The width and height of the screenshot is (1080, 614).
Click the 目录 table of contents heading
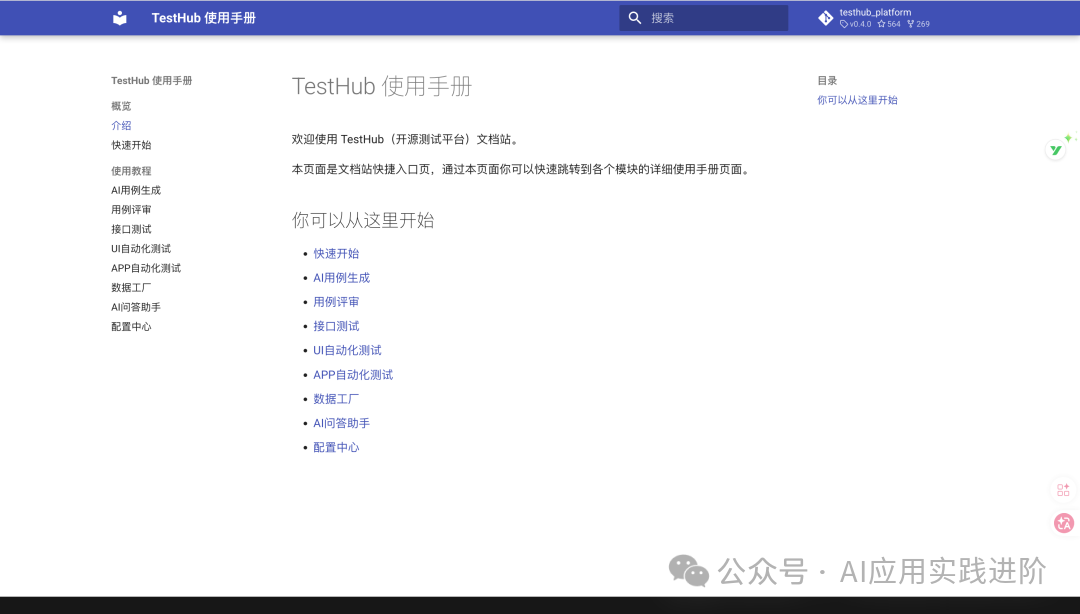[827, 81]
